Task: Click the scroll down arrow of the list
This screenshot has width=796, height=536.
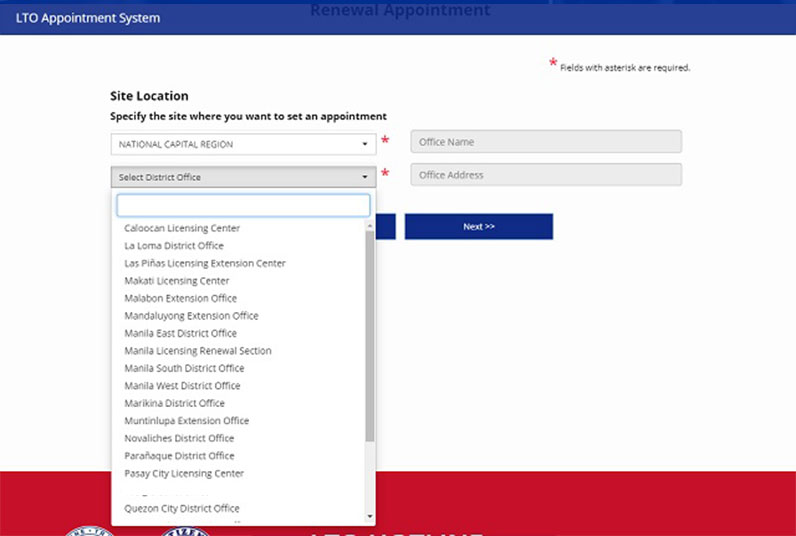Action: click(x=370, y=517)
